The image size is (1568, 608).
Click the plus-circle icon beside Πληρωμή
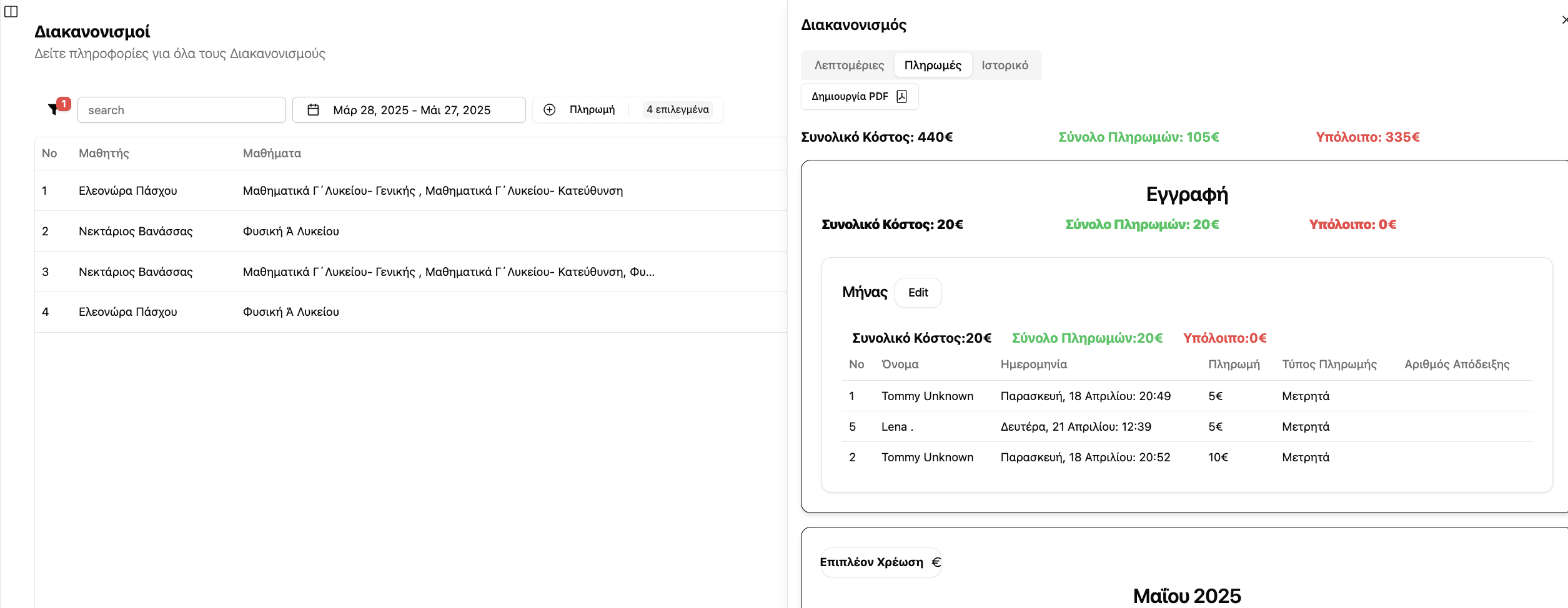point(549,110)
